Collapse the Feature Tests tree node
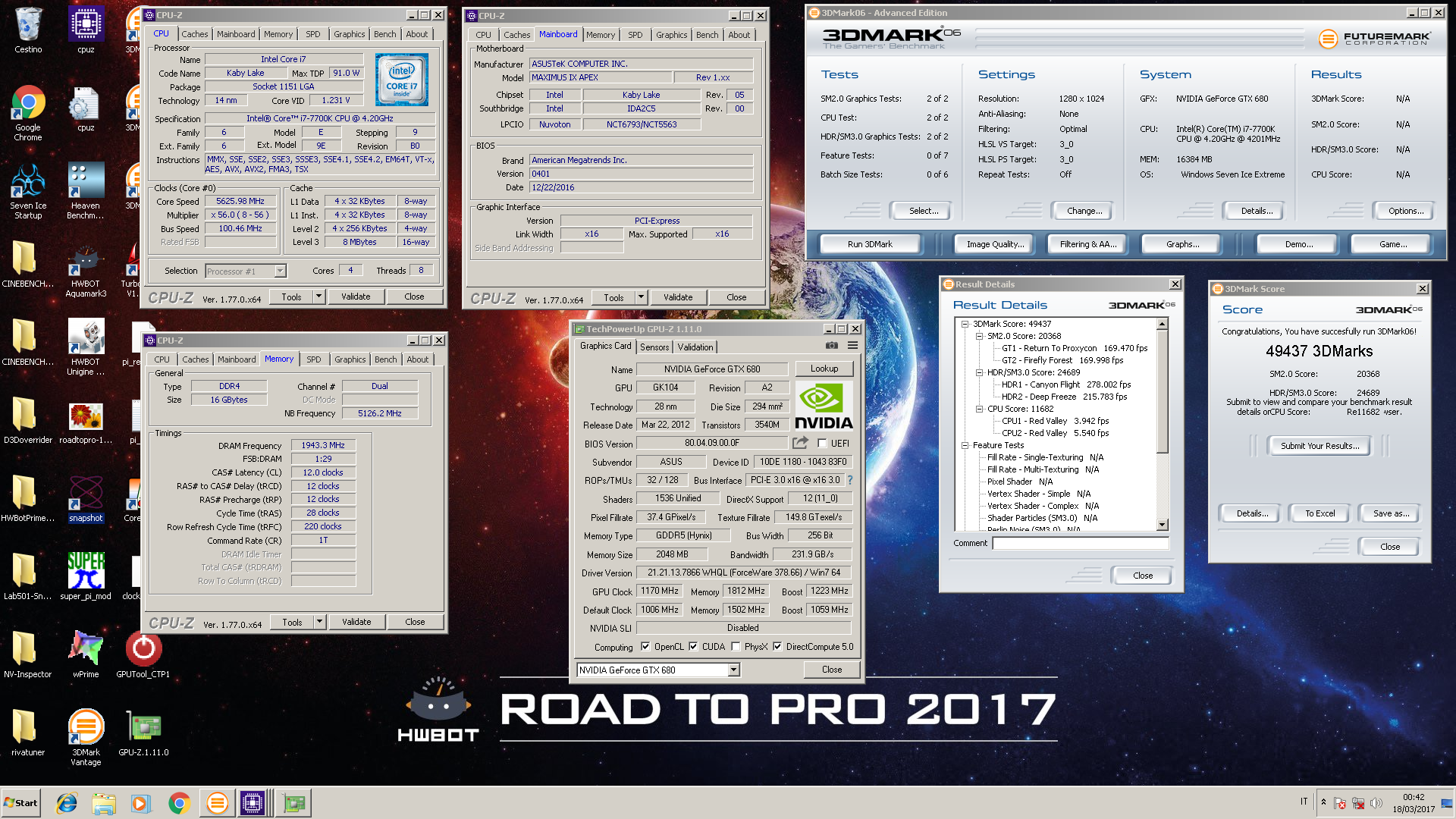This screenshot has height=819, width=1456. pos(965,445)
